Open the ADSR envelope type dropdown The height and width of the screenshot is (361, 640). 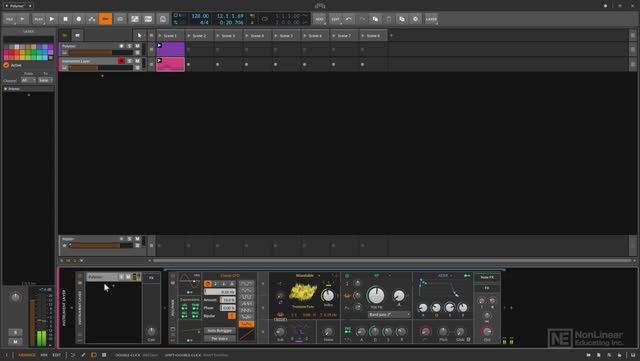[x=444, y=276]
